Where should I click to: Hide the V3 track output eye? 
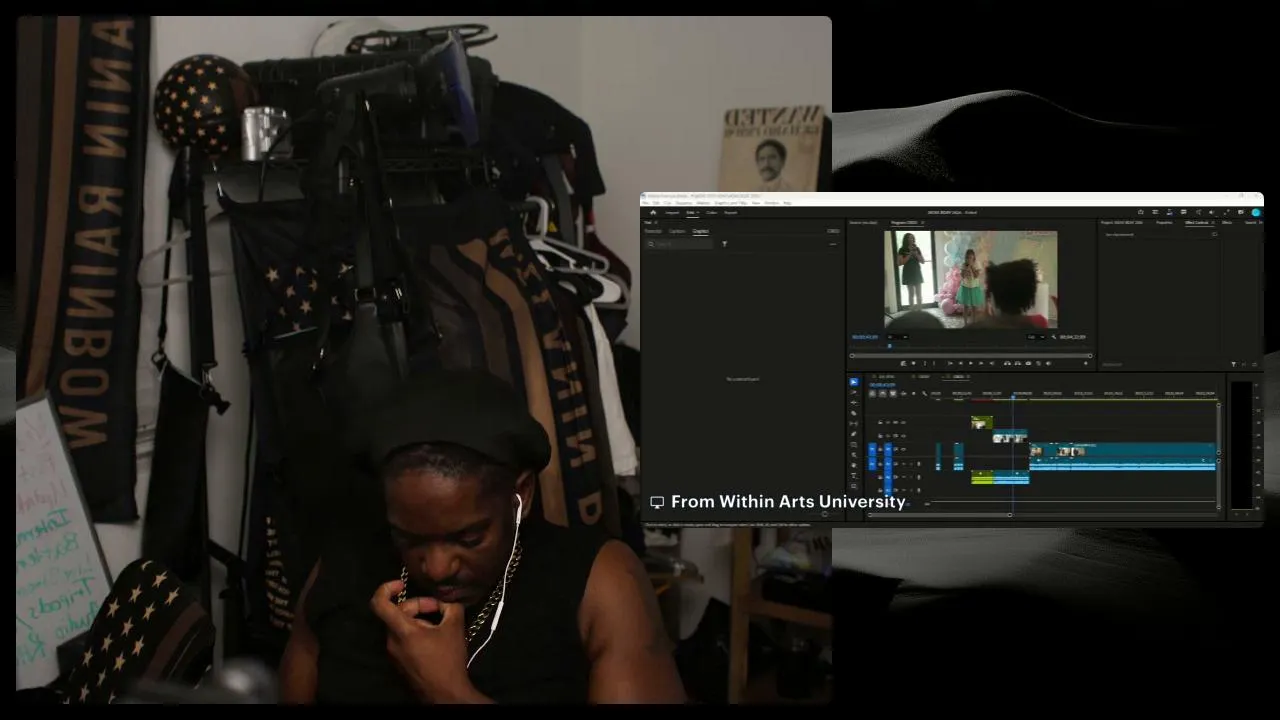click(x=903, y=422)
